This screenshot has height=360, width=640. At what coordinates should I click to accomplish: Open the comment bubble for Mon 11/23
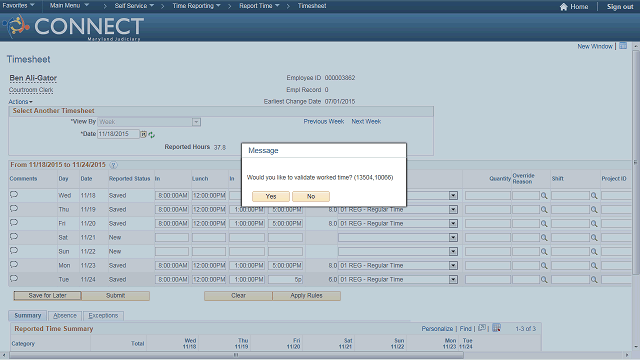[x=14, y=264]
